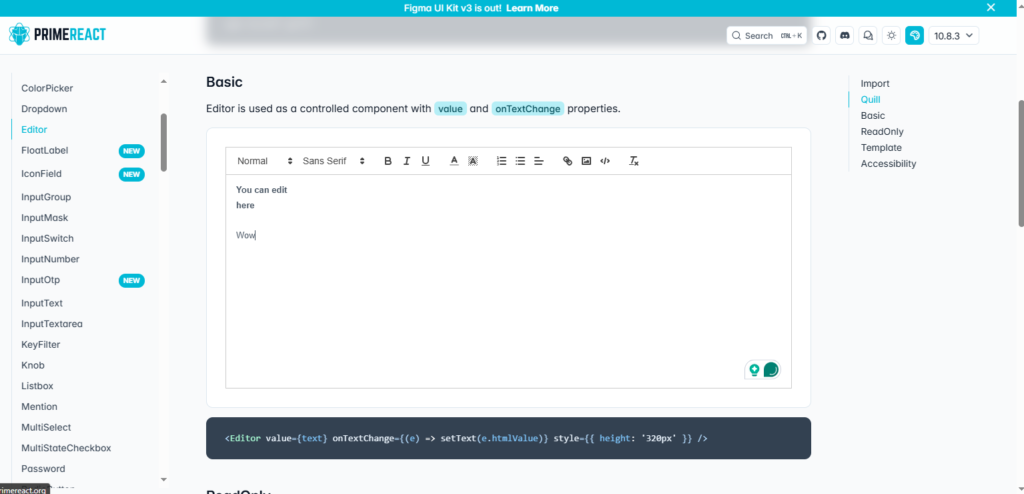Screen dimensions: 1024x494
Task: Open the Discord community icon
Action: click(x=845, y=35)
